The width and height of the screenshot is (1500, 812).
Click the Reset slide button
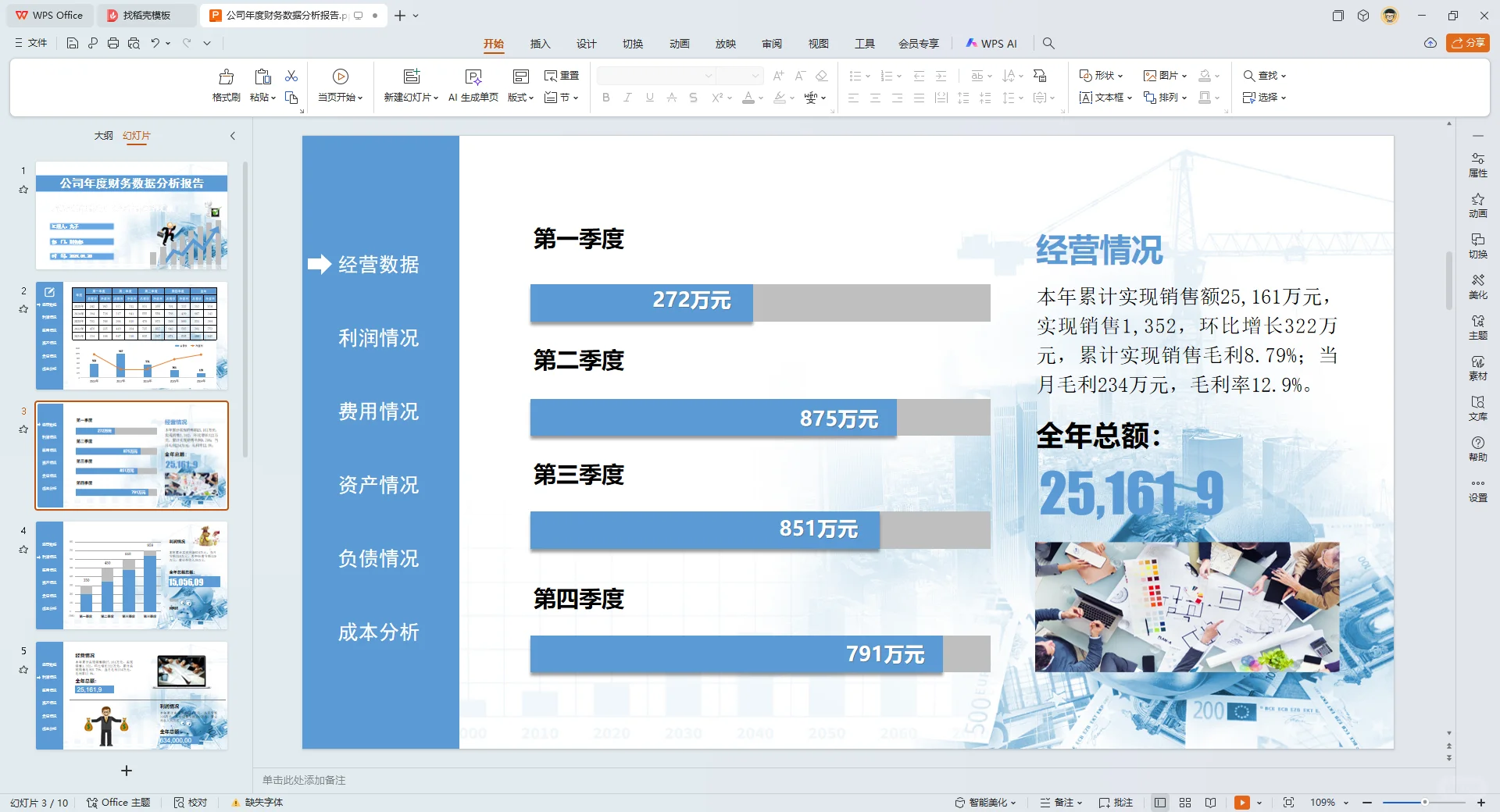point(562,76)
